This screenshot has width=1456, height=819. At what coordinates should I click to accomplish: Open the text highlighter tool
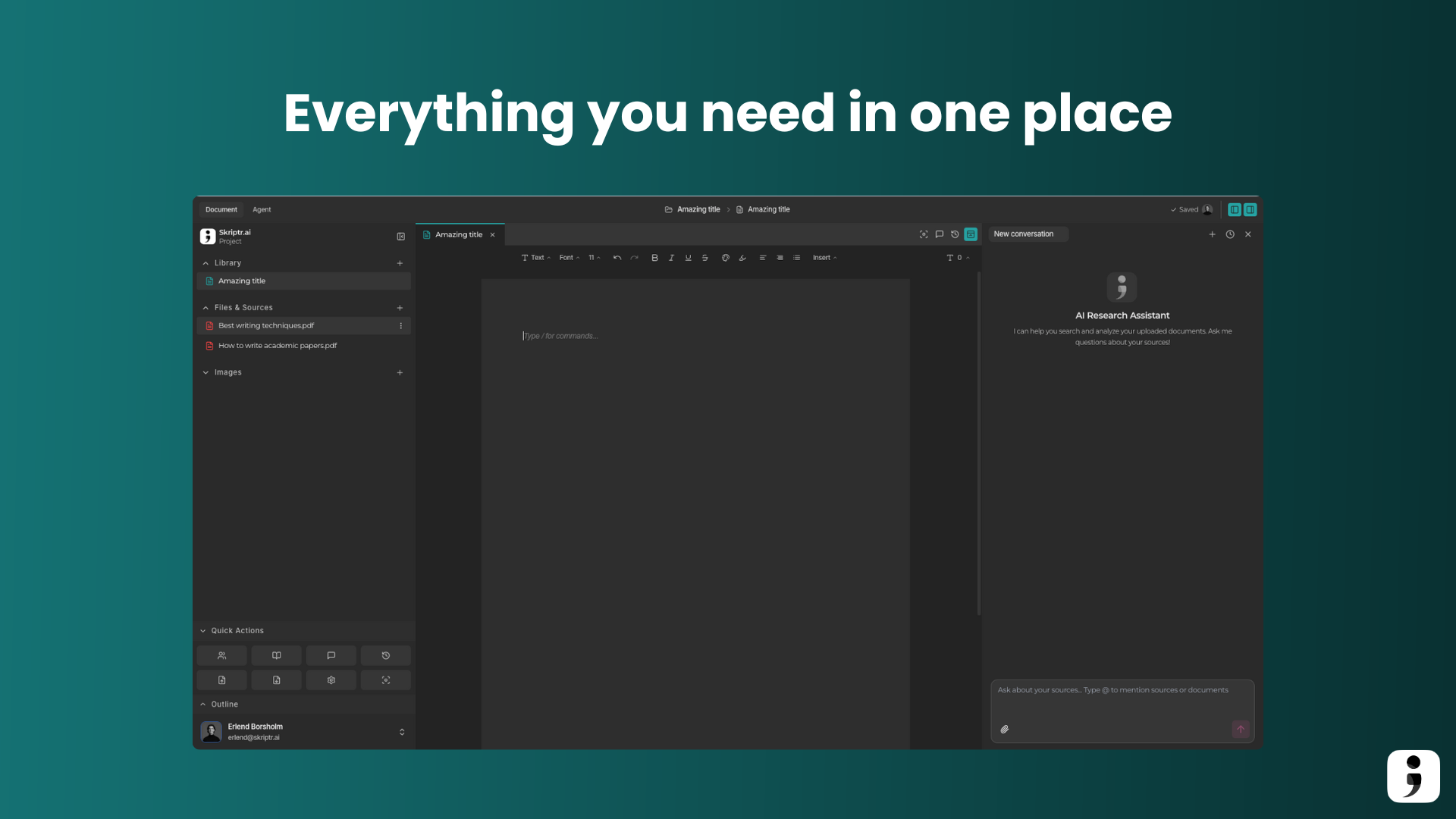coord(742,258)
